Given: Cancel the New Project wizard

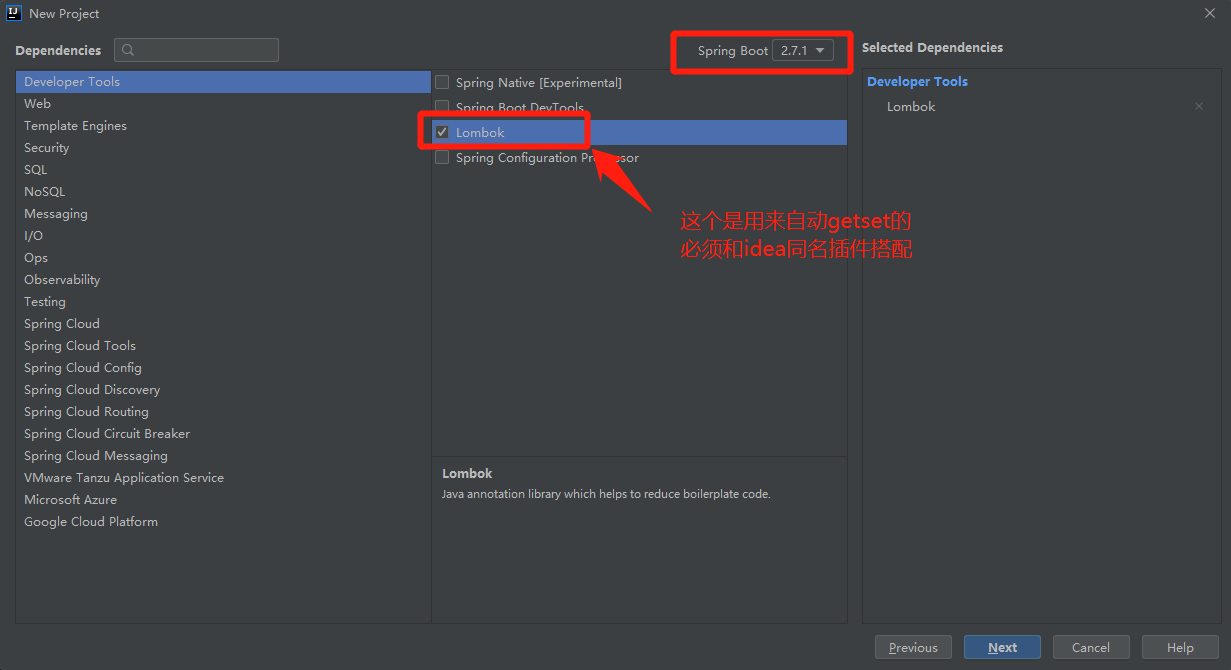Looking at the screenshot, I should 1091,647.
